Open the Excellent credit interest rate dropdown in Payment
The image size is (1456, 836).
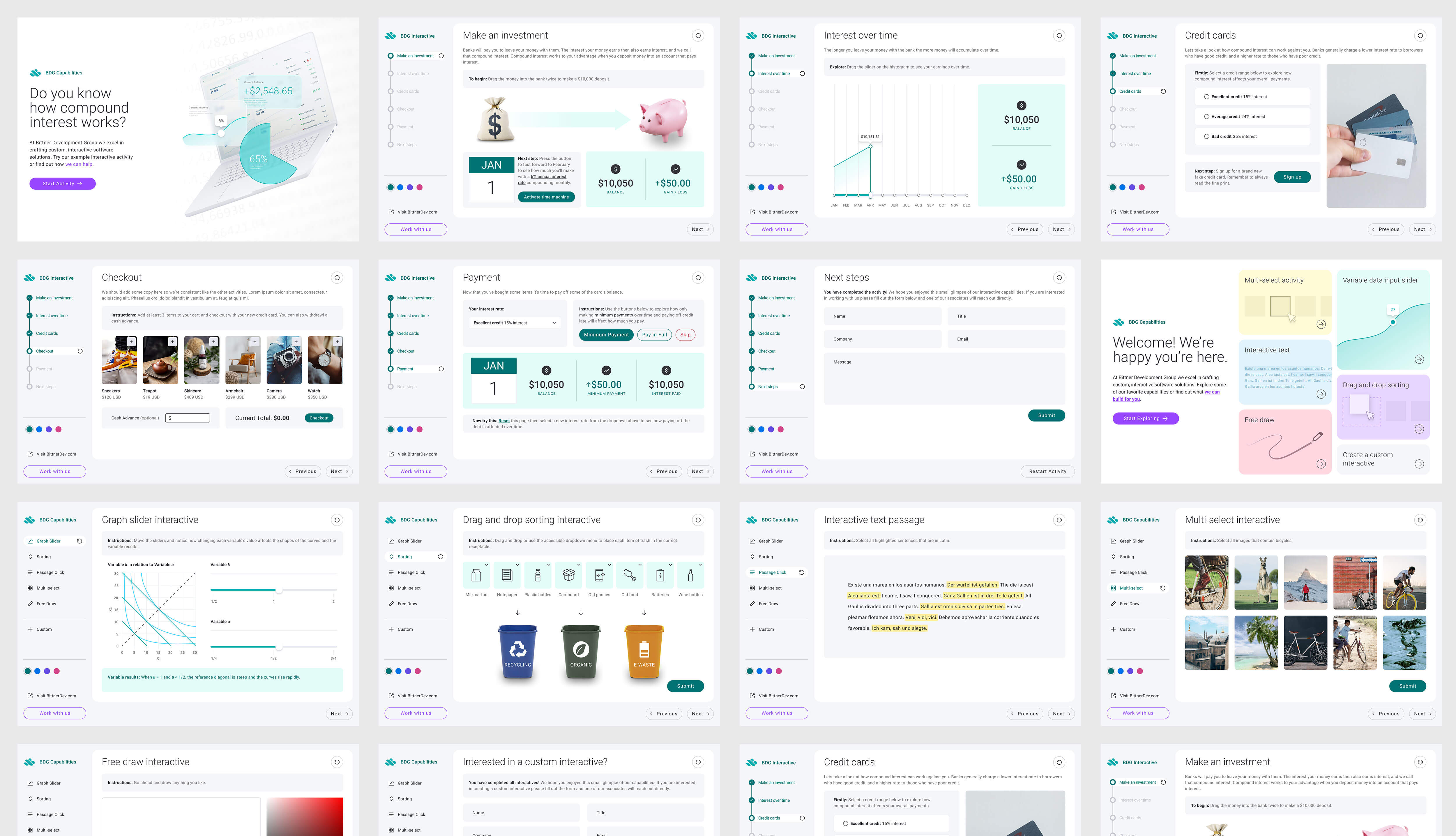coord(514,323)
